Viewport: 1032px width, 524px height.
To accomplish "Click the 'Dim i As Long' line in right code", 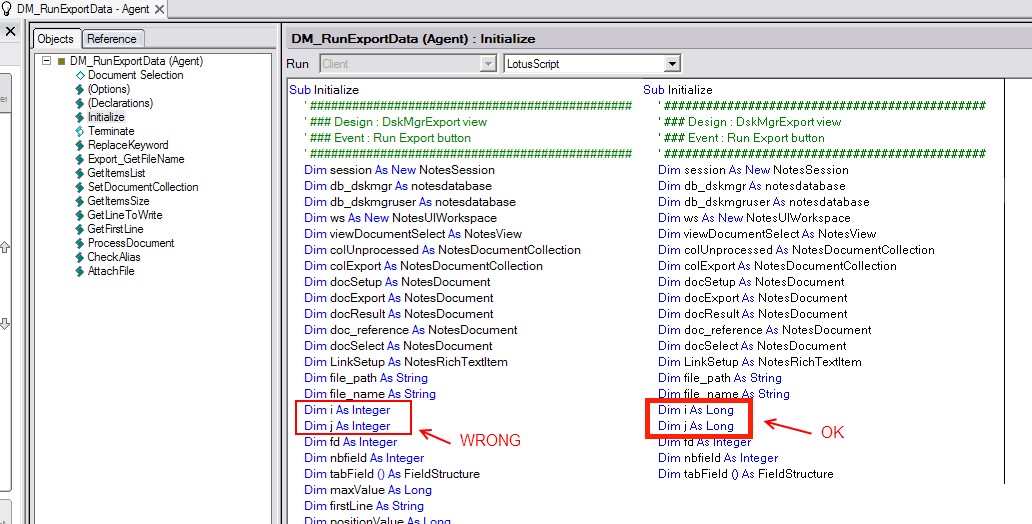I will 696,410.
